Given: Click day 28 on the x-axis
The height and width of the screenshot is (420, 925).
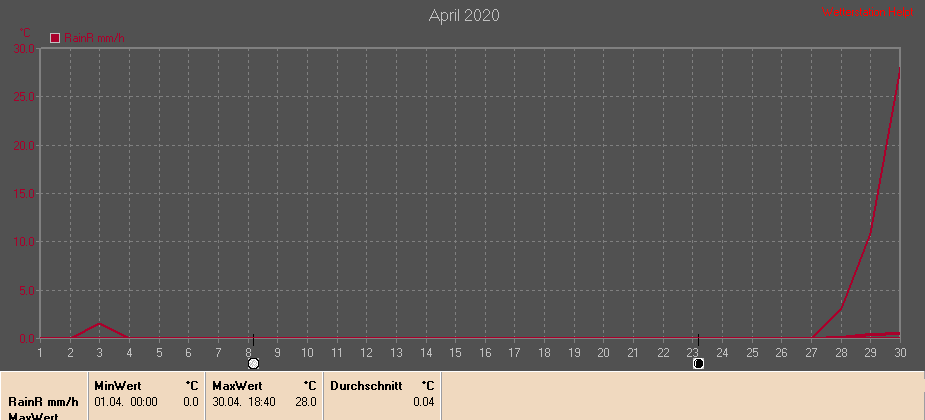Looking at the screenshot, I should (841, 353).
